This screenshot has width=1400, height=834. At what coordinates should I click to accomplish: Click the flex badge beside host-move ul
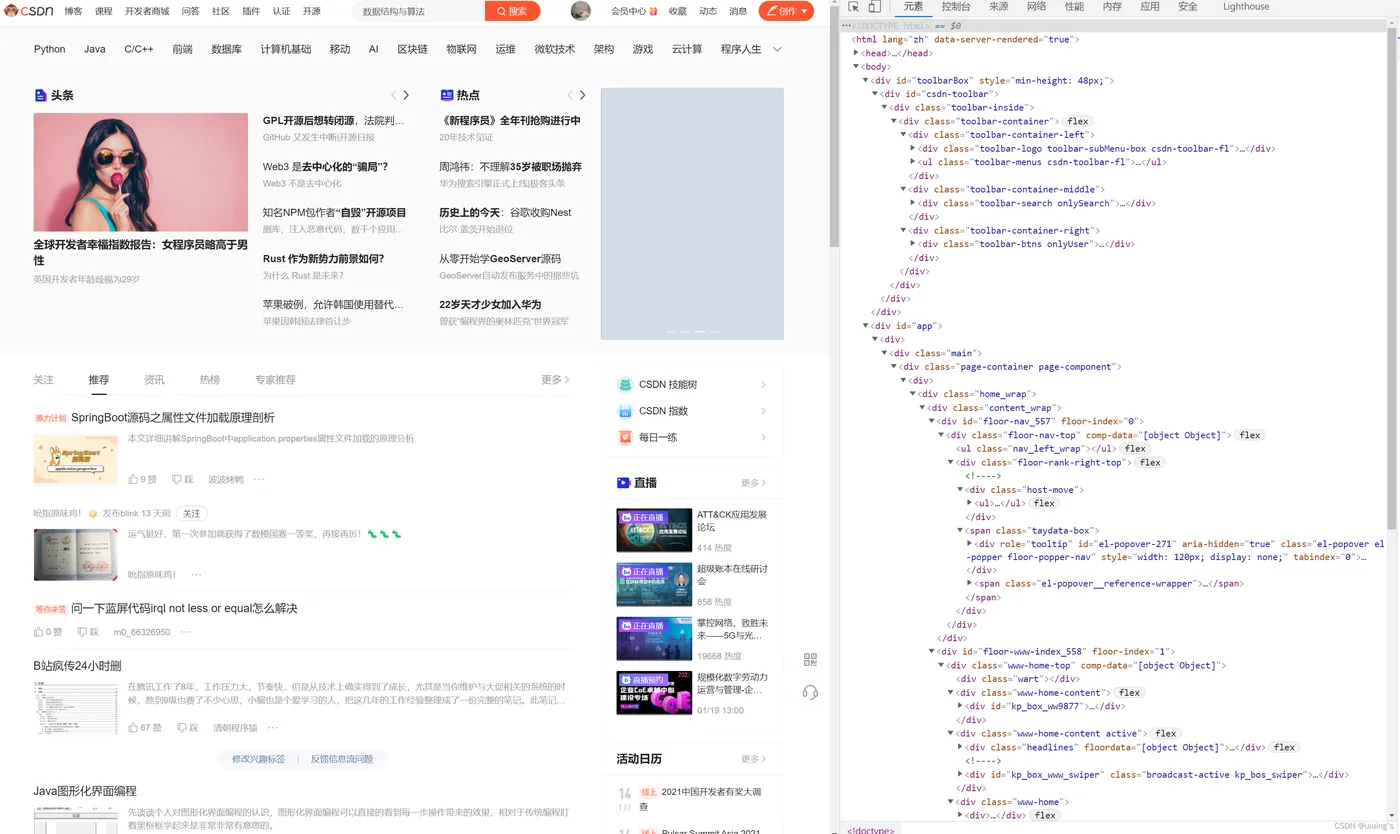click(x=1044, y=503)
